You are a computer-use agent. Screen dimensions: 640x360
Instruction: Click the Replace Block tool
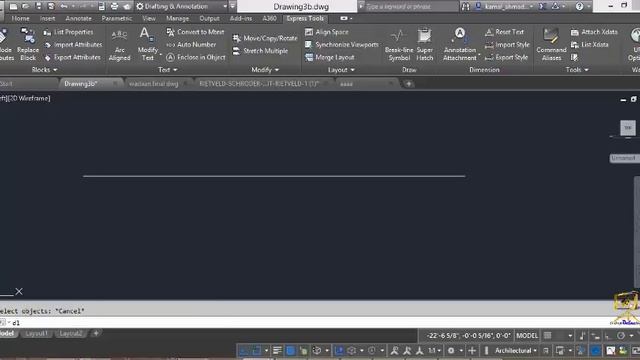pos(28,44)
